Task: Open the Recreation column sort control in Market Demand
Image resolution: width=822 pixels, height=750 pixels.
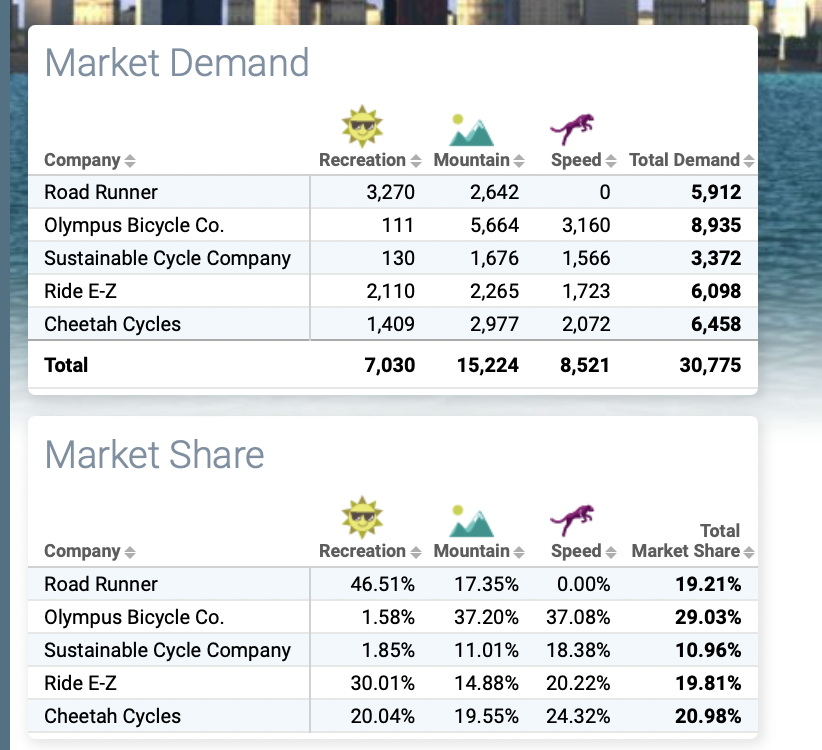Action: [414, 160]
